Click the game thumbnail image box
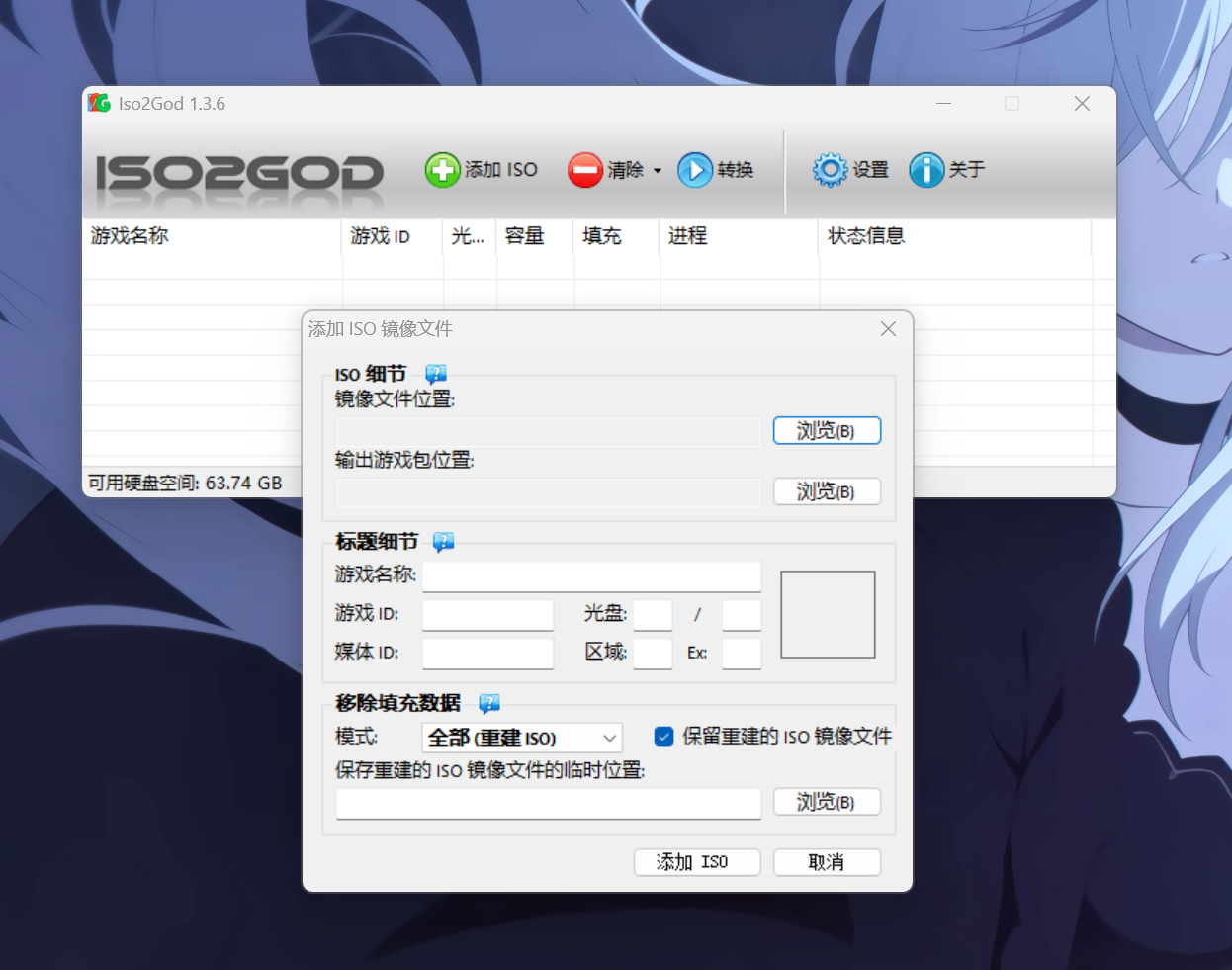Image resolution: width=1232 pixels, height=970 pixels. click(x=828, y=614)
